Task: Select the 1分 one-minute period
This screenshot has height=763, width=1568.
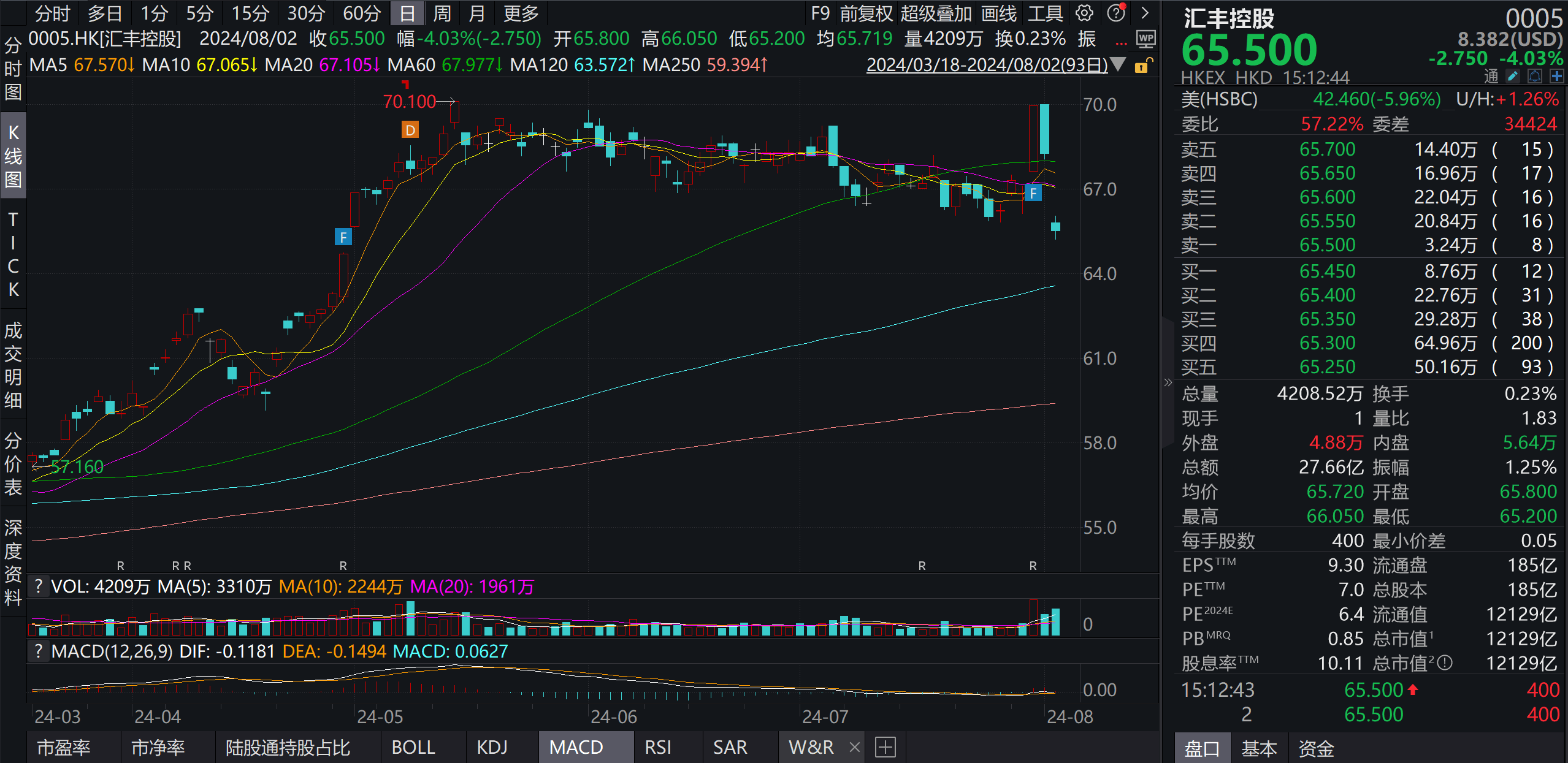Action: click(x=155, y=13)
